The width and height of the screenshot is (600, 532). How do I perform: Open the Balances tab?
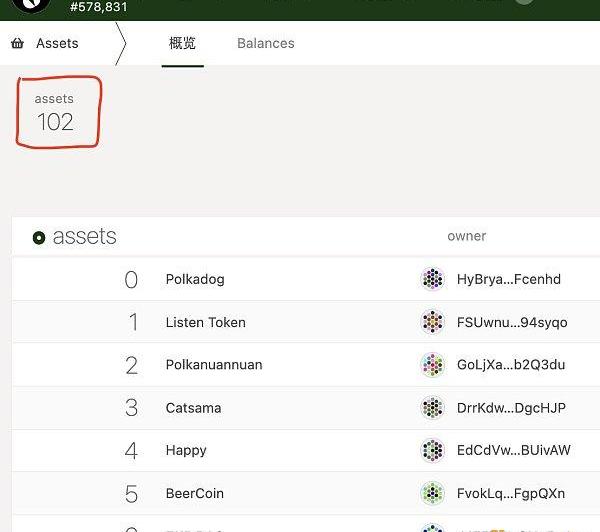click(x=265, y=44)
